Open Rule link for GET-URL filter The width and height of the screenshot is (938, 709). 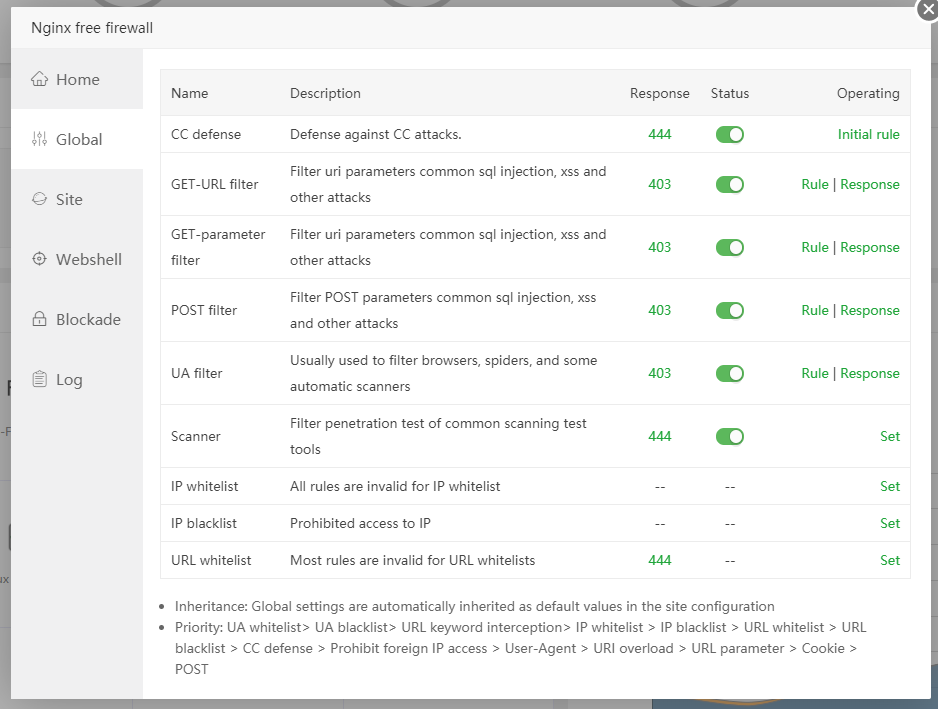point(814,184)
